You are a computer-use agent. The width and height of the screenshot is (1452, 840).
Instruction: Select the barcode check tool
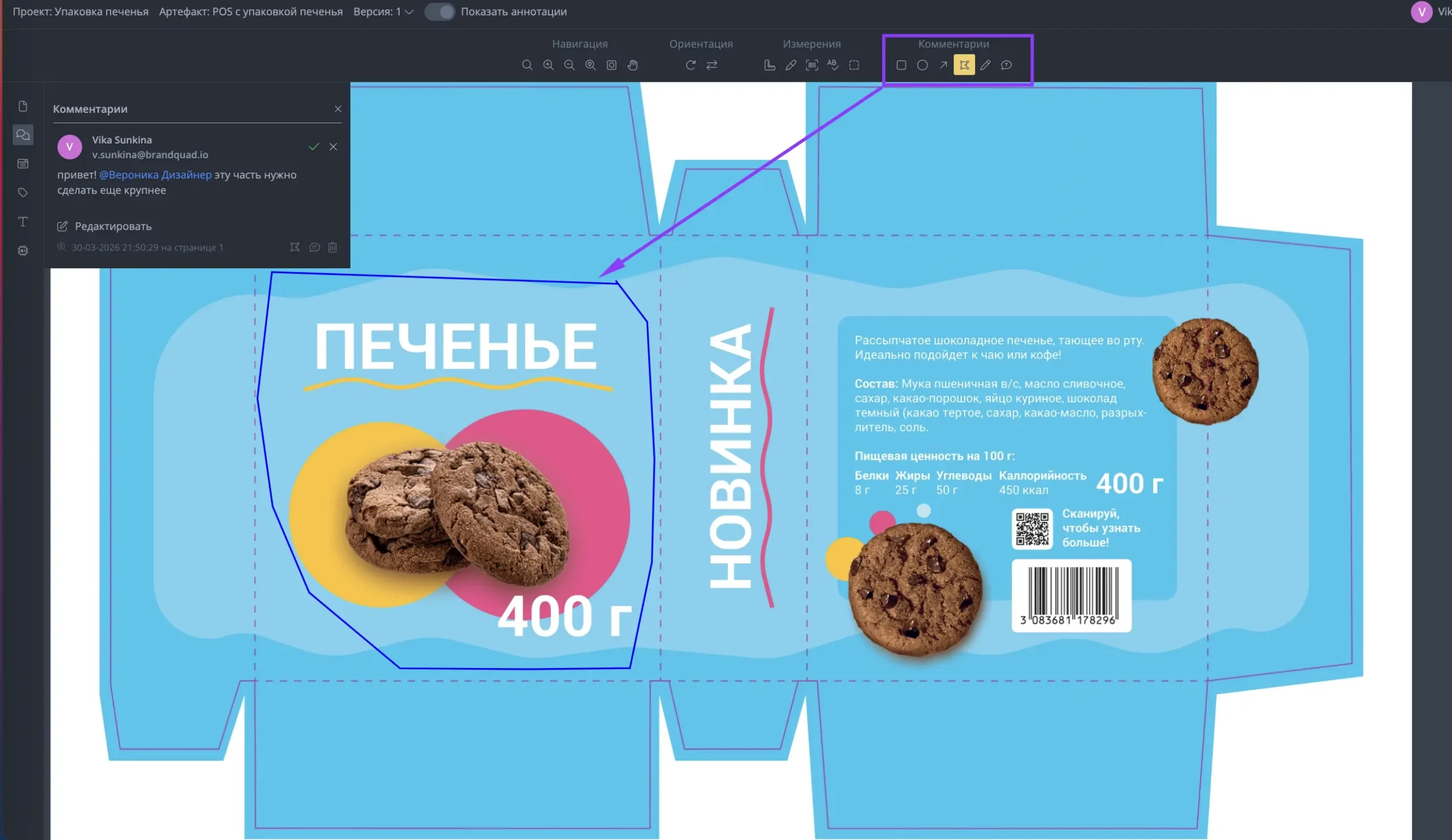point(812,65)
